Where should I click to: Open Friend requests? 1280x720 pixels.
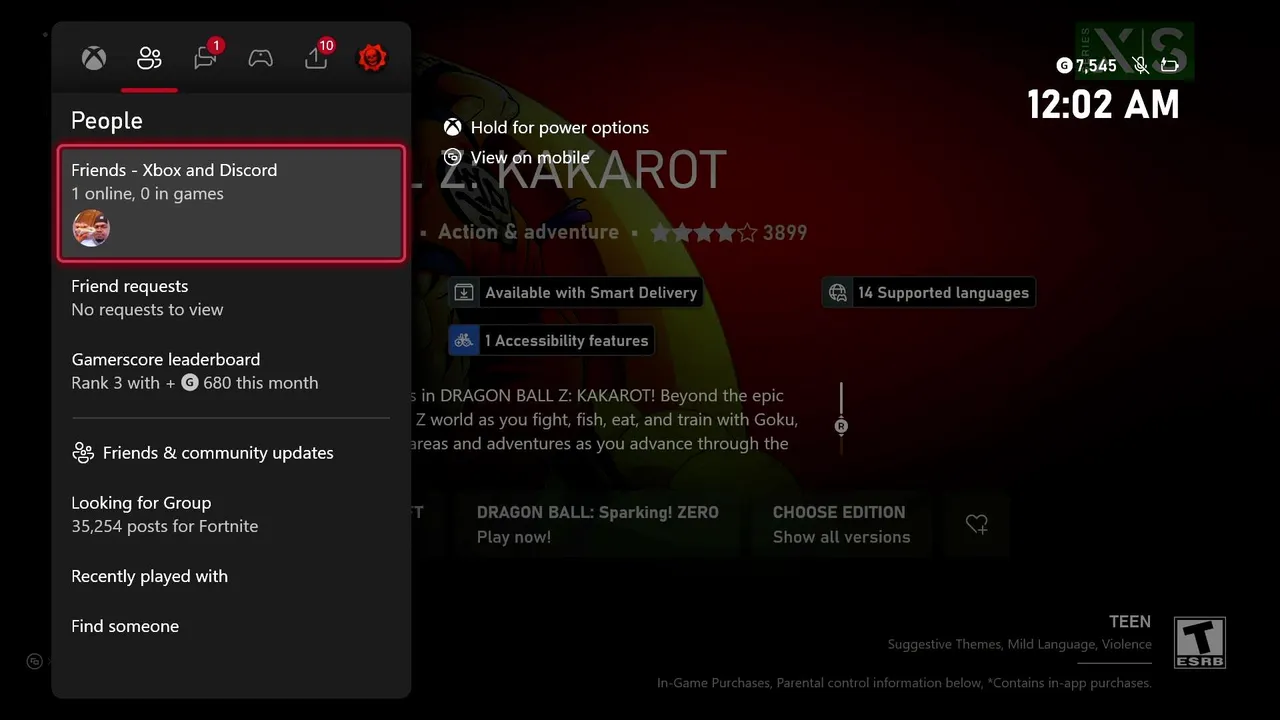pos(231,298)
